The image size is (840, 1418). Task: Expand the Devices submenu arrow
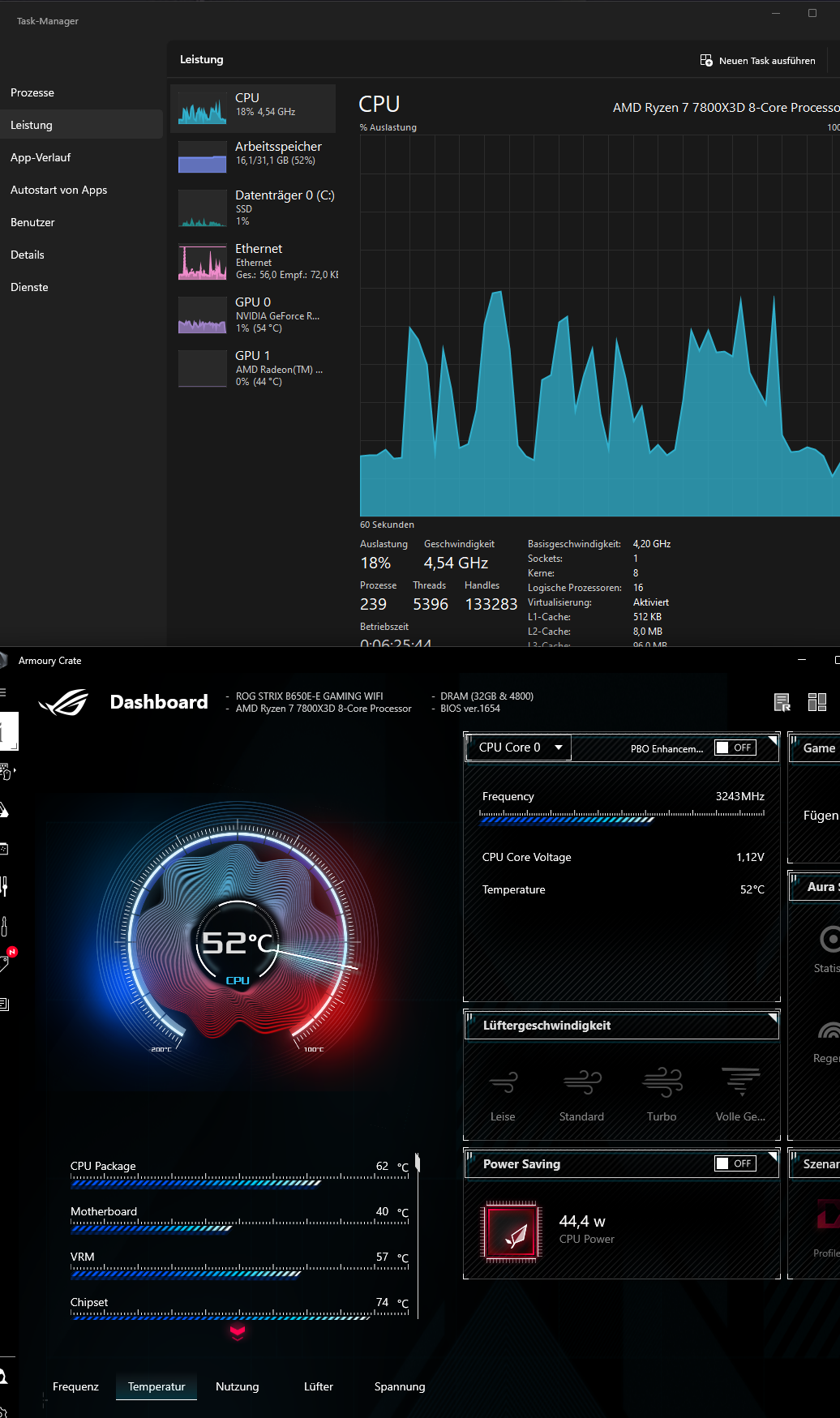[x=15, y=770]
